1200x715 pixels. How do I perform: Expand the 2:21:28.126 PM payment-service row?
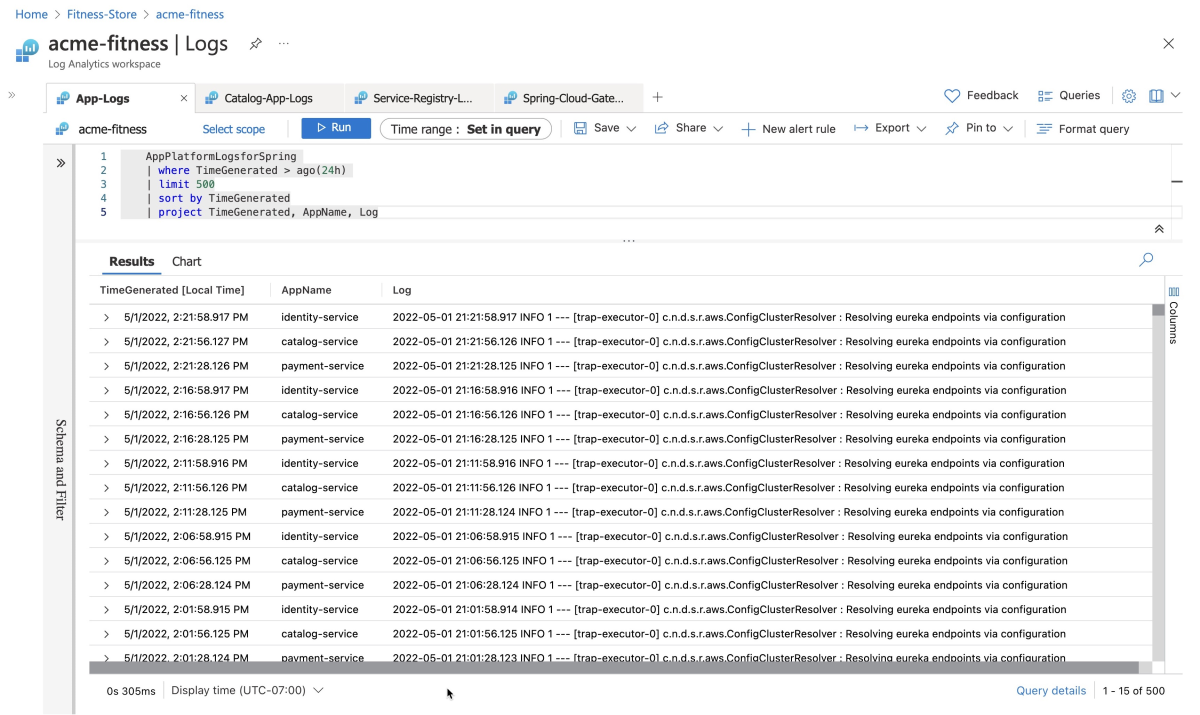coord(106,366)
